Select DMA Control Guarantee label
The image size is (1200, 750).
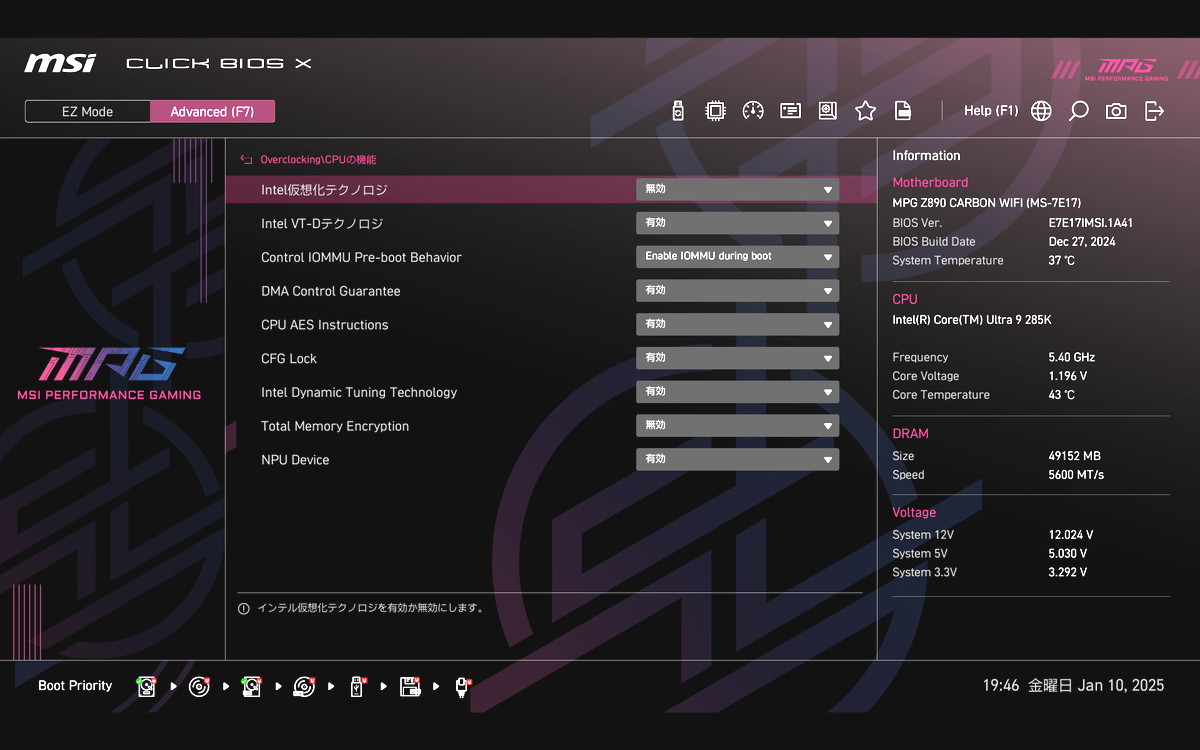(331, 291)
